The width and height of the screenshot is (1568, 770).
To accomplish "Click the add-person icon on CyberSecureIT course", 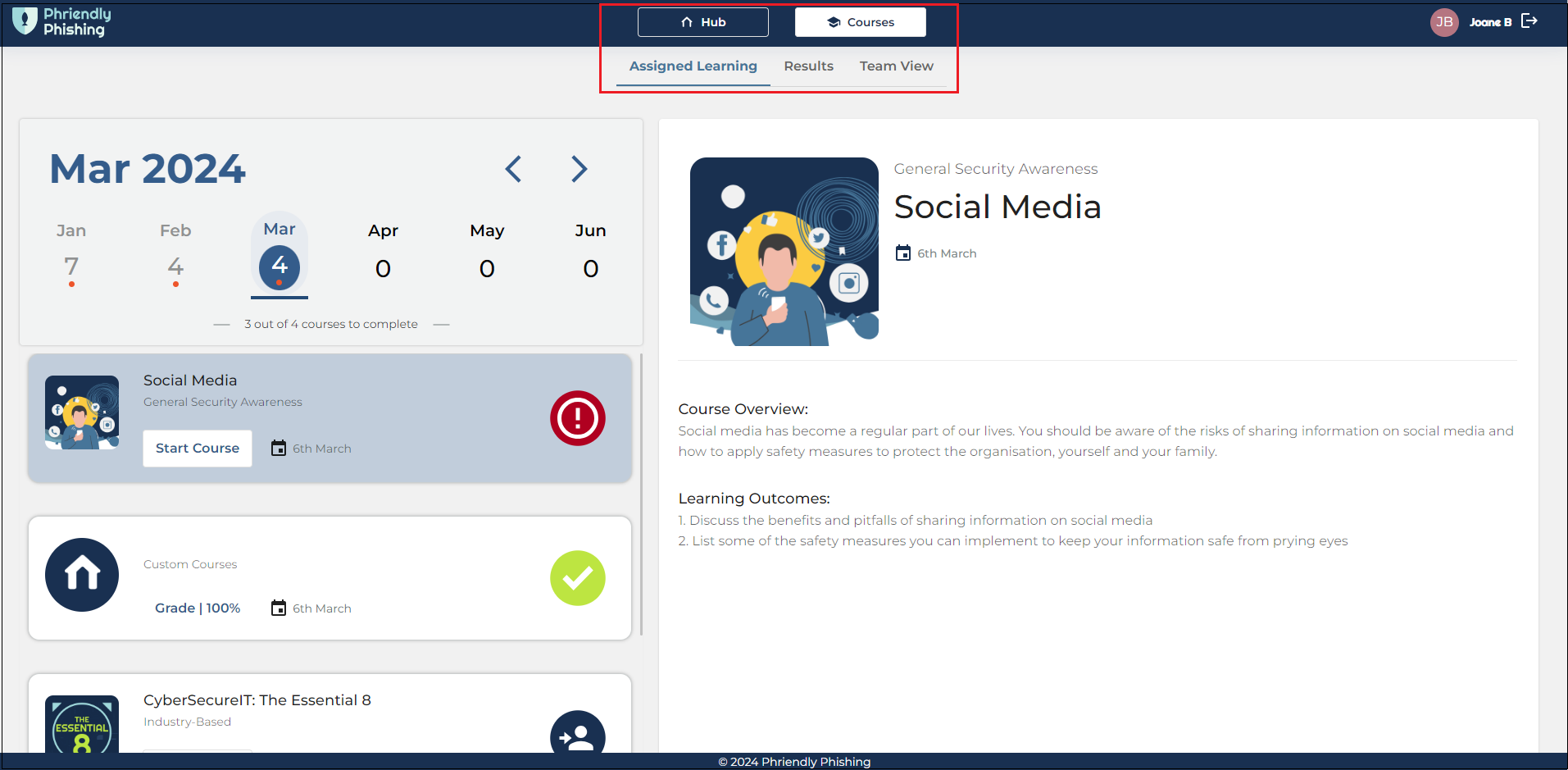I will 578,736.
